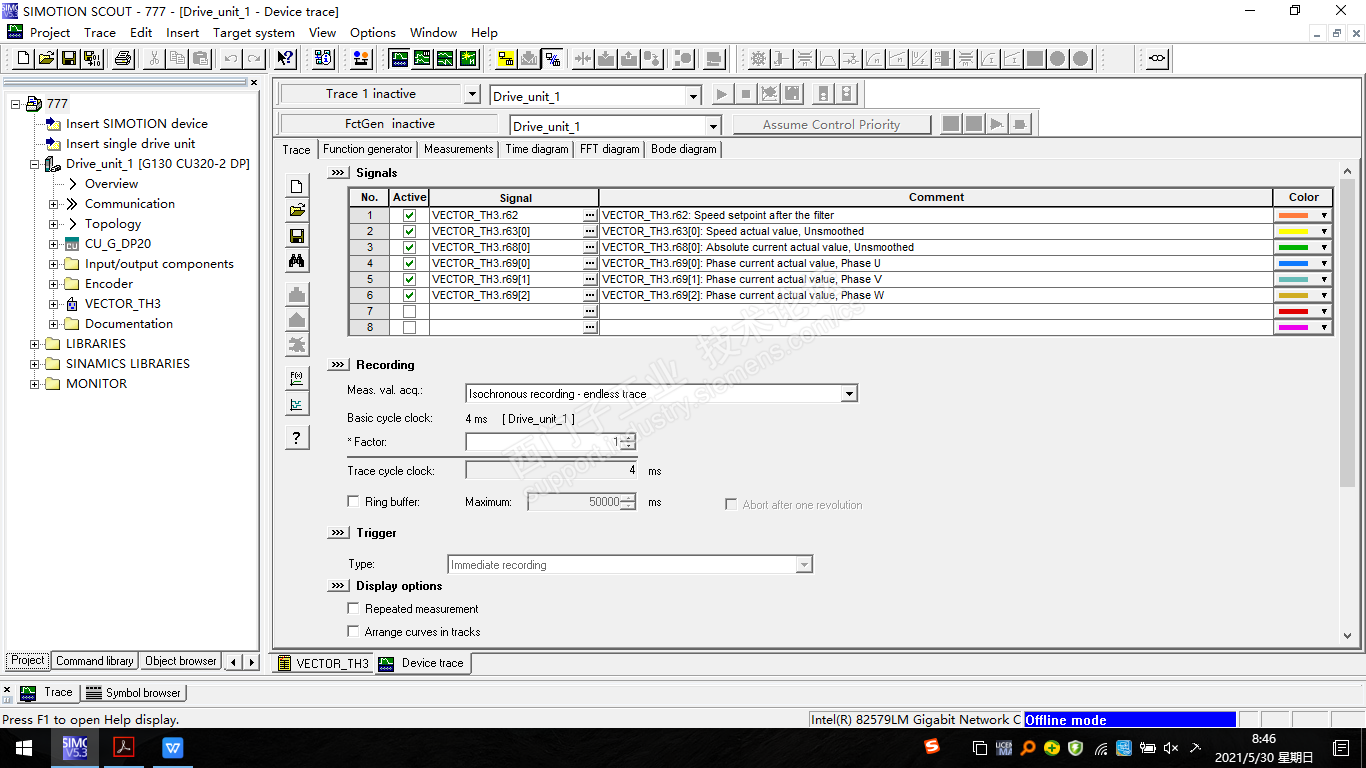Viewport: 1366px width, 768px height.
Task: Click the Start trace play button
Action: point(722,95)
